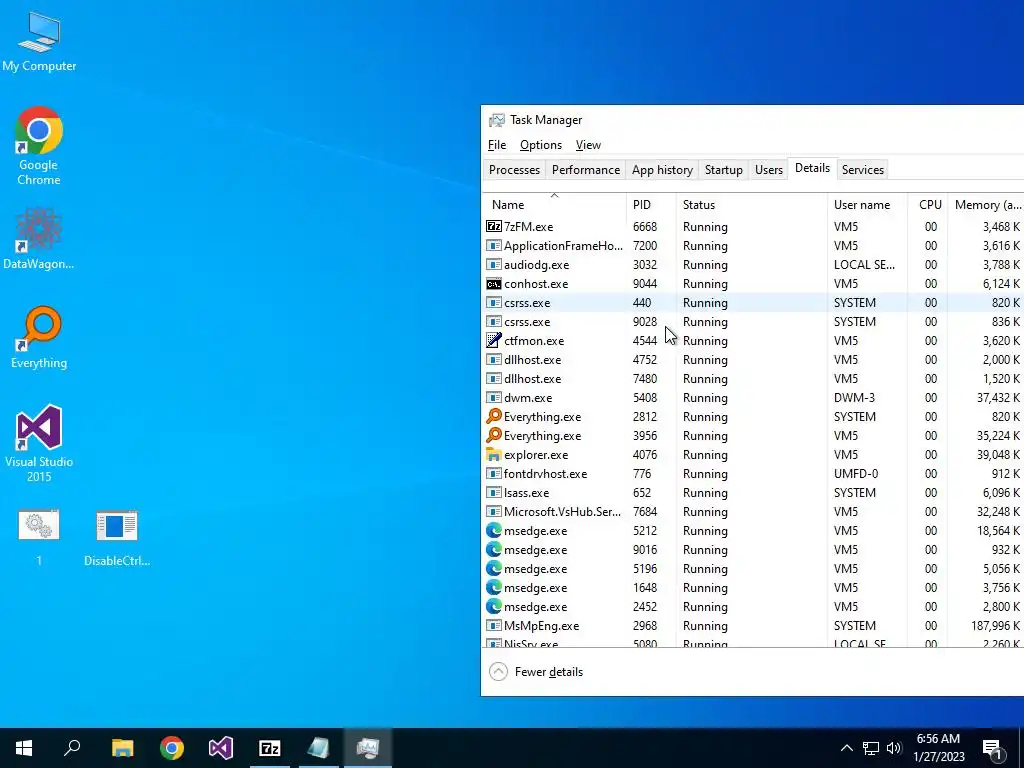Select the MsMpEng.exe process
This screenshot has height=768, width=1024.
tap(754, 625)
